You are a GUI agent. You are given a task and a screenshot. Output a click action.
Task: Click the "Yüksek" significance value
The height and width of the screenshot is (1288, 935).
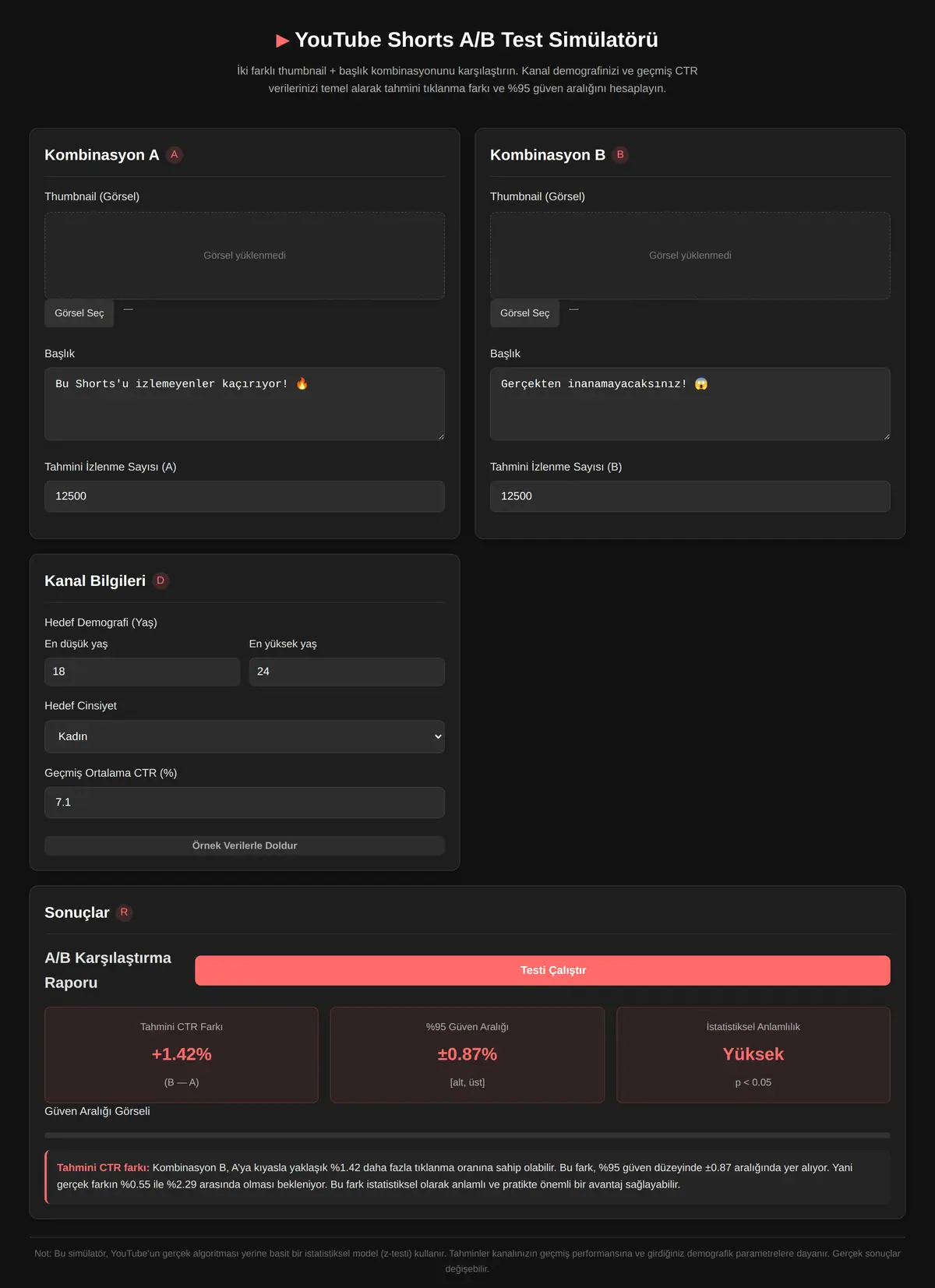pyautogui.click(x=753, y=1054)
